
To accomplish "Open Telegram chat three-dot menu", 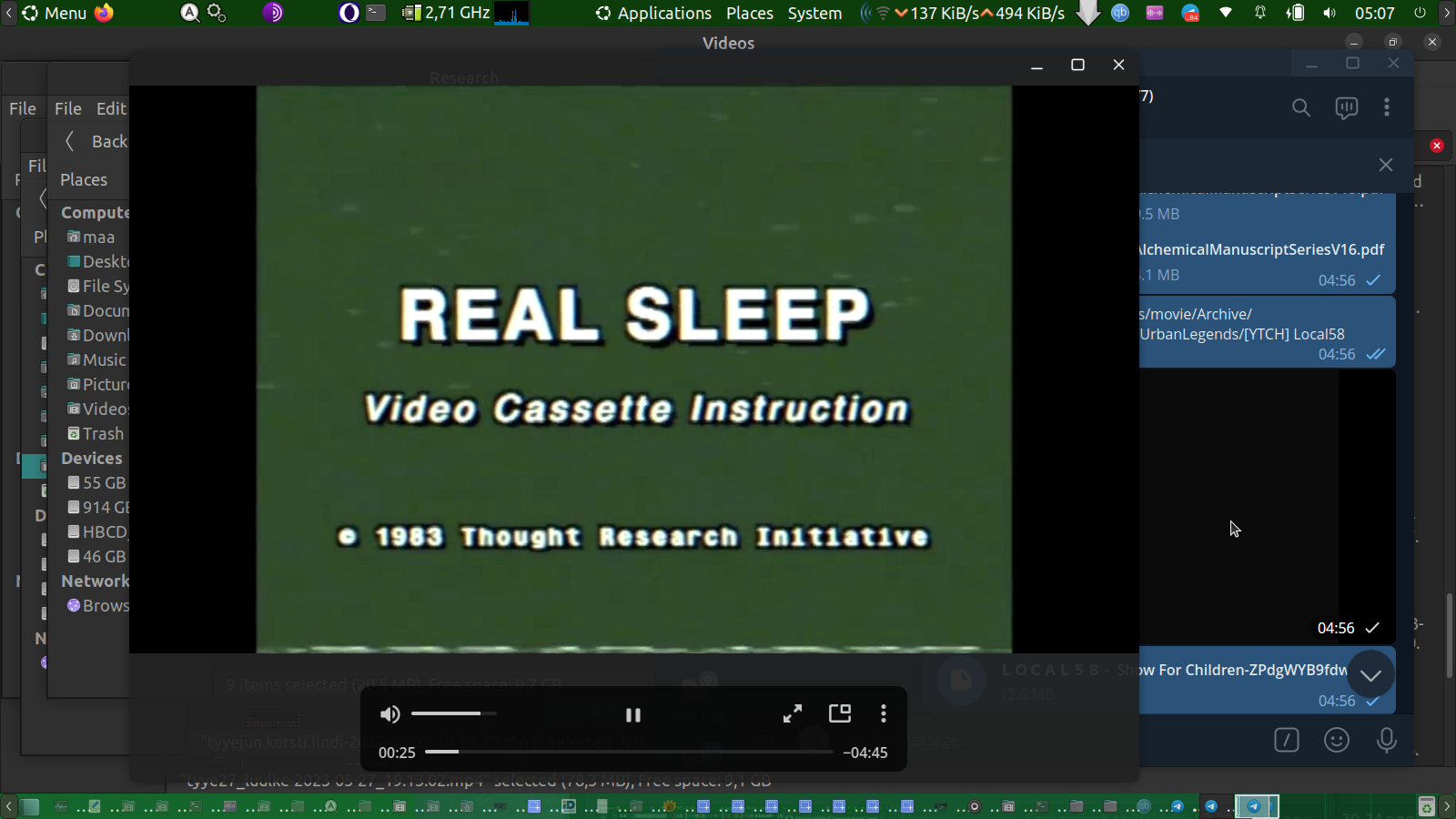I will click(1387, 107).
